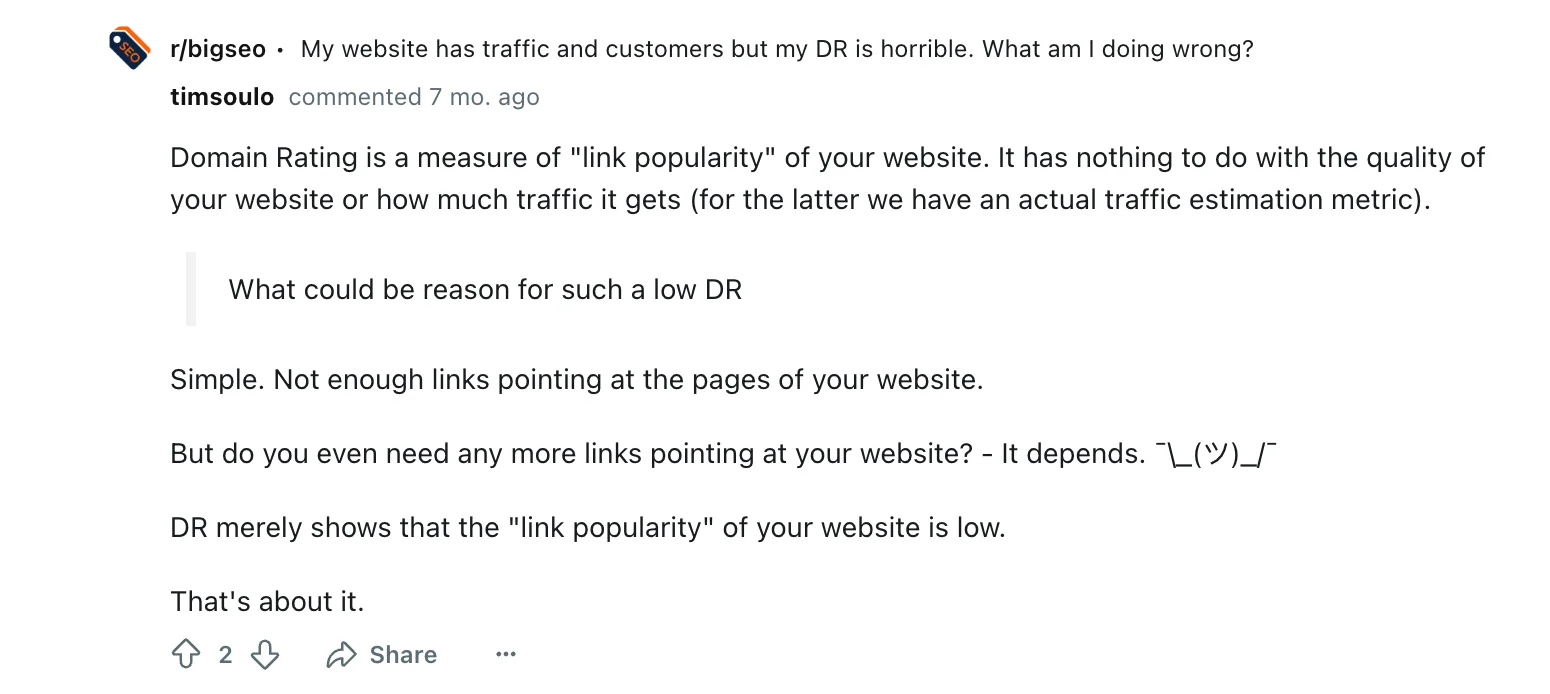Select the quoted 'What could be reason' text

(485, 289)
